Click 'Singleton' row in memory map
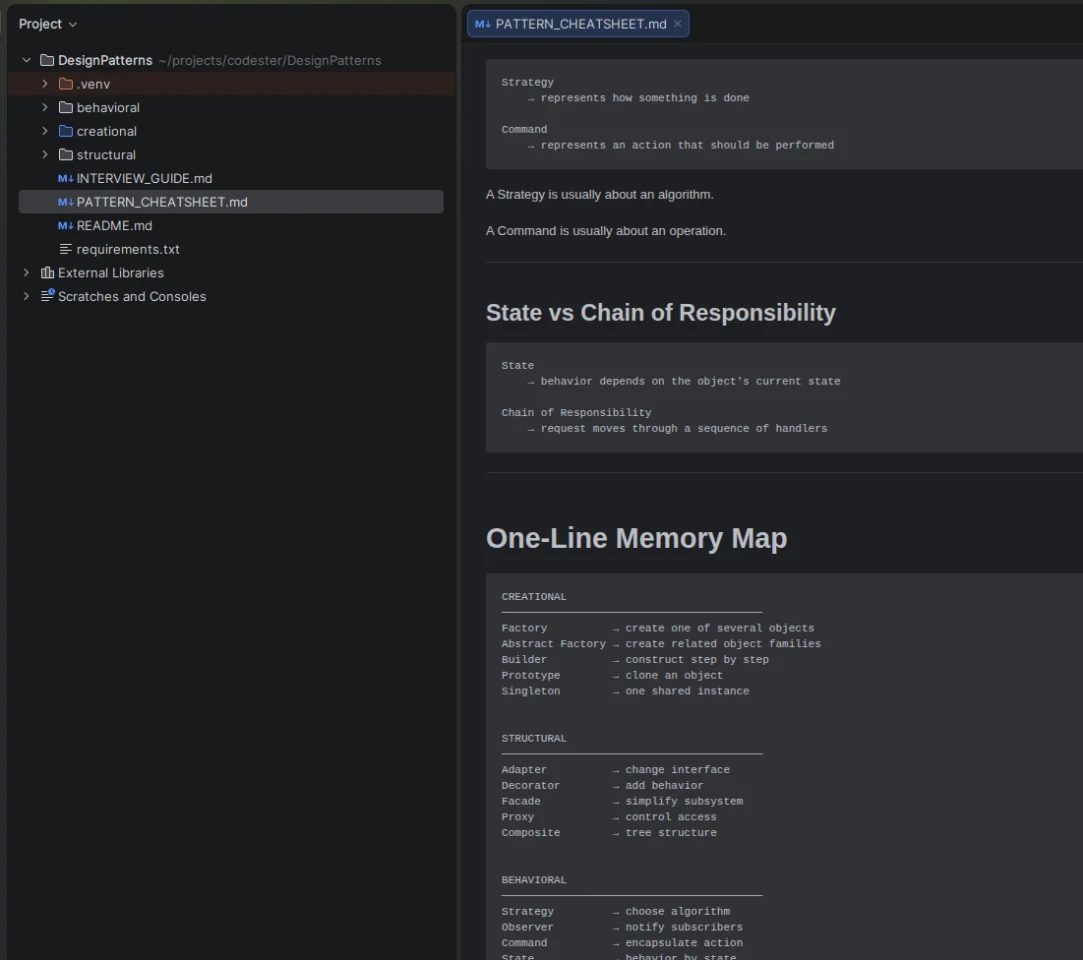1083x960 pixels. coord(625,691)
